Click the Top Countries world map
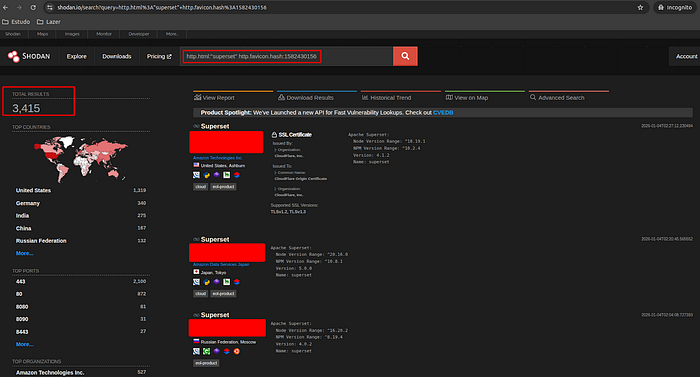The image size is (700, 377). [81, 159]
